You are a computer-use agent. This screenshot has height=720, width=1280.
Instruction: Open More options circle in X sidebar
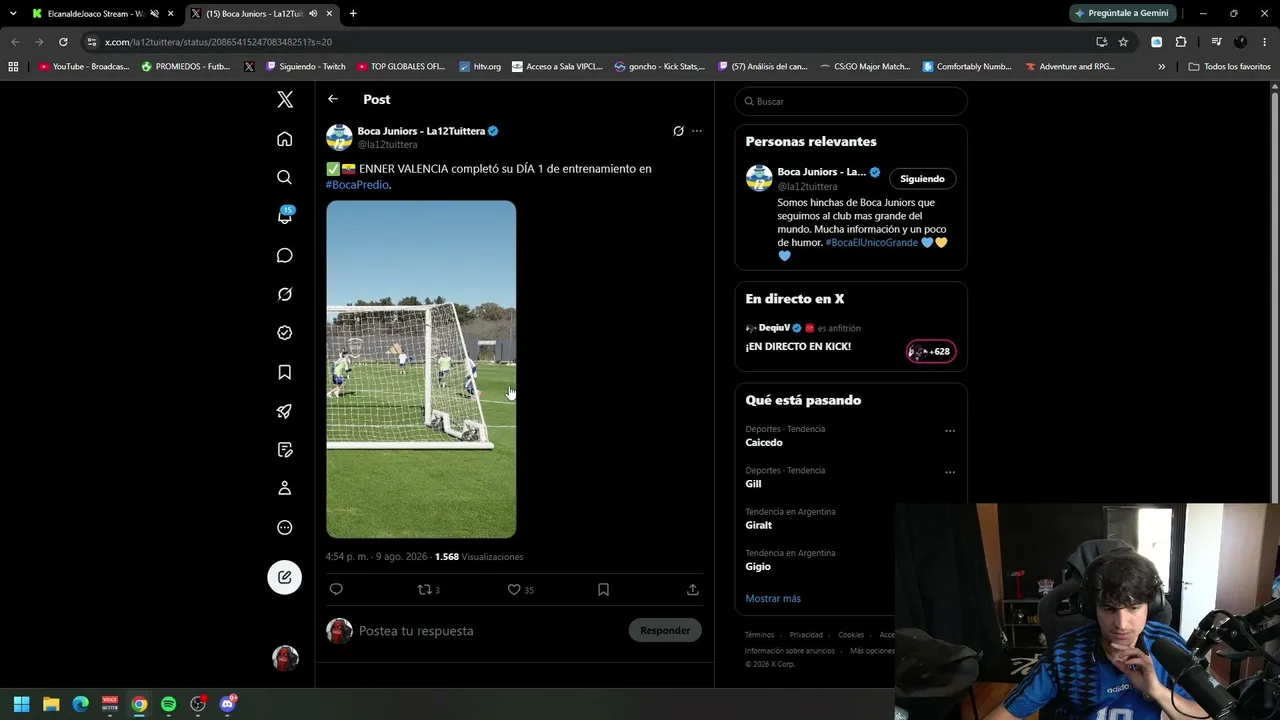point(285,527)
